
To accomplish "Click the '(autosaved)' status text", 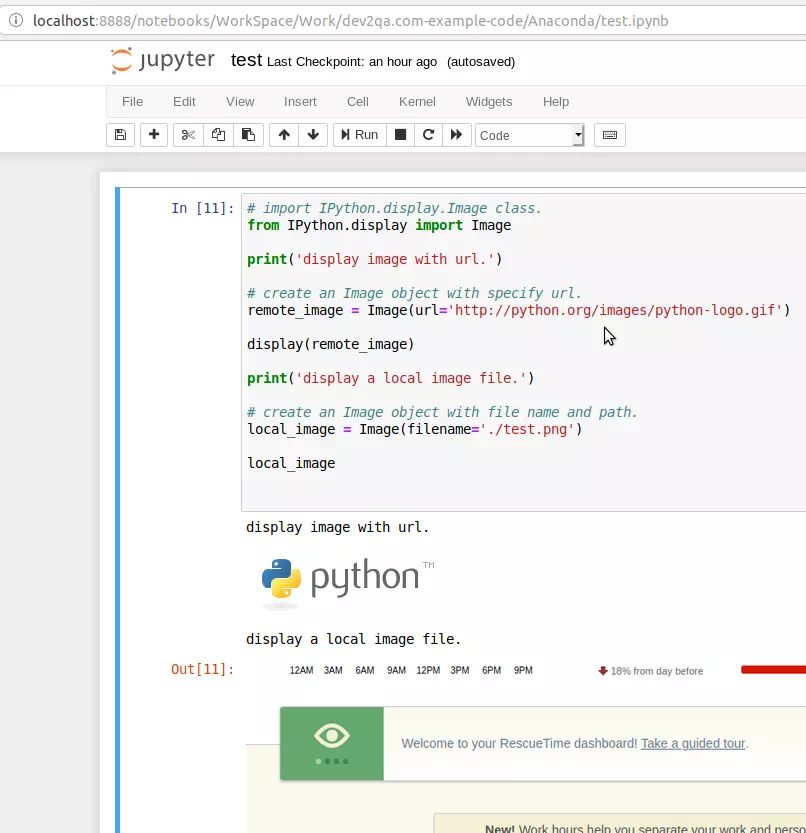I will (481, 62).
